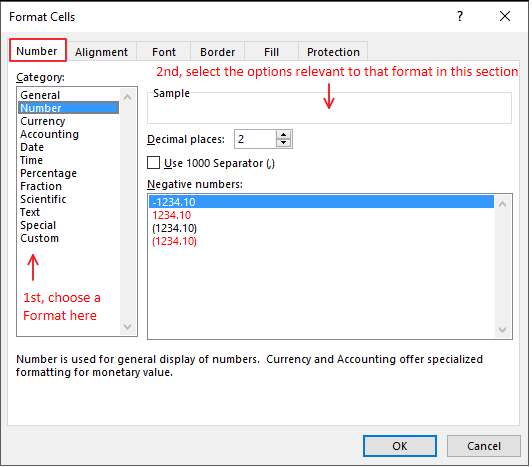
Task: Select red 1234.10 negative number format
Action: 172,216
